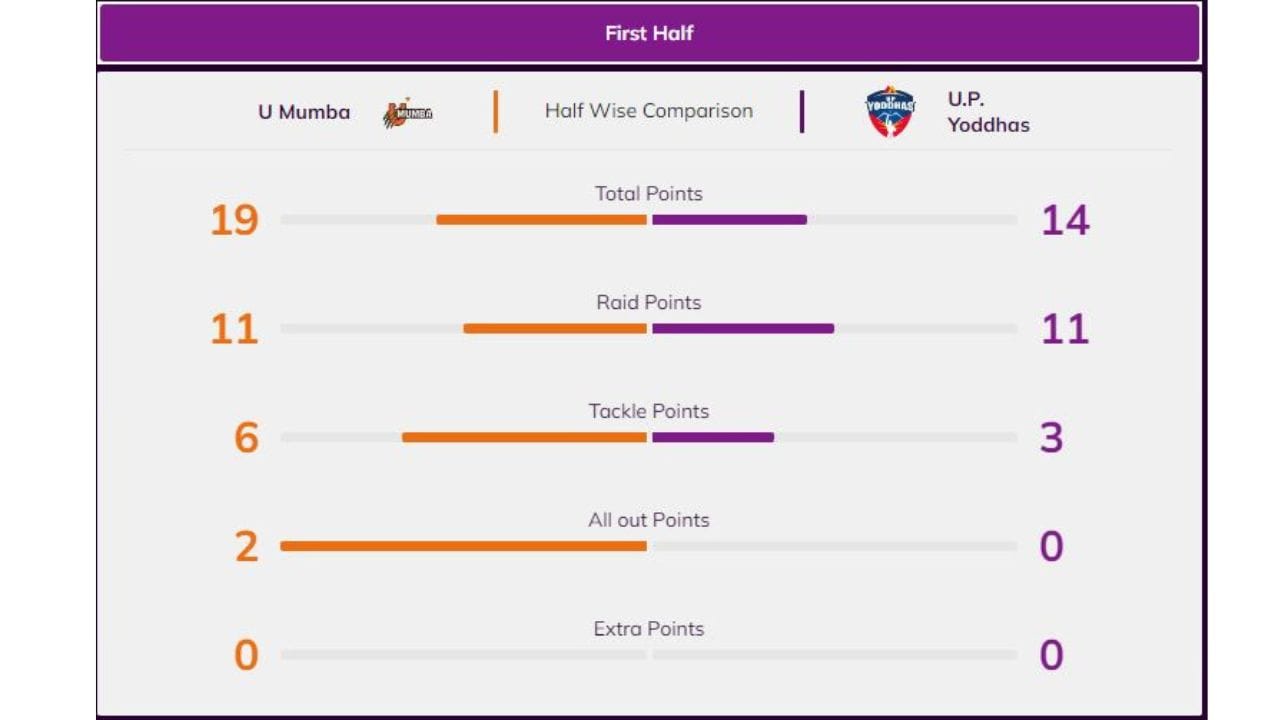This screenshot has height=720, width=1280.
Task: Click U Mumba's orange Total Points bar
Action: (x=541, y=220)
